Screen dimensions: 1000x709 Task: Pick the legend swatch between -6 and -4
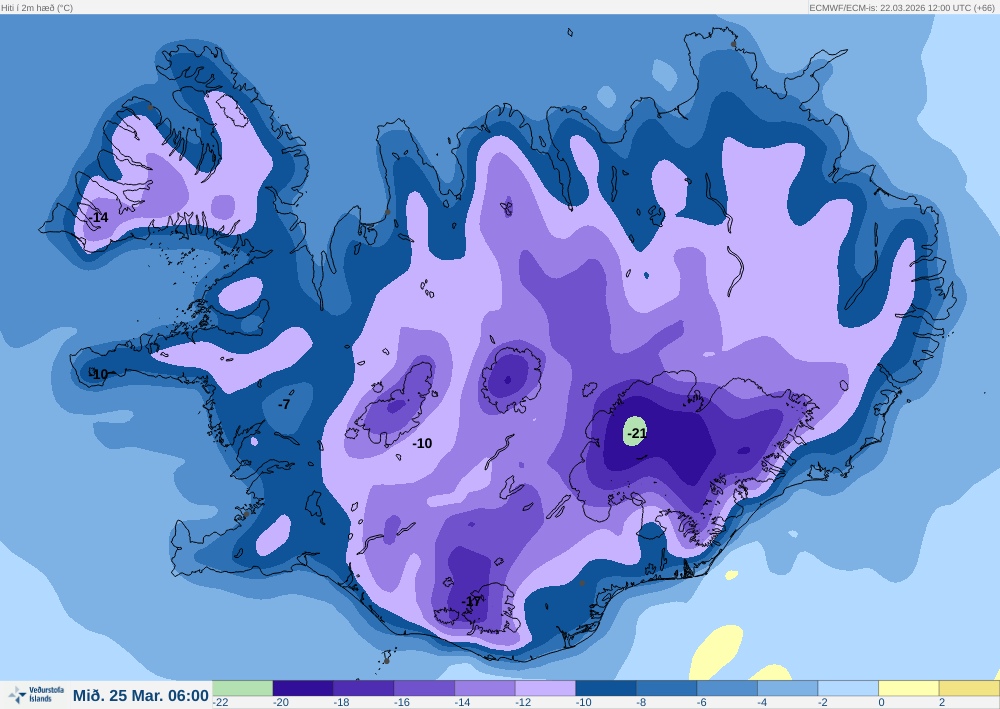tap(727, 688)
